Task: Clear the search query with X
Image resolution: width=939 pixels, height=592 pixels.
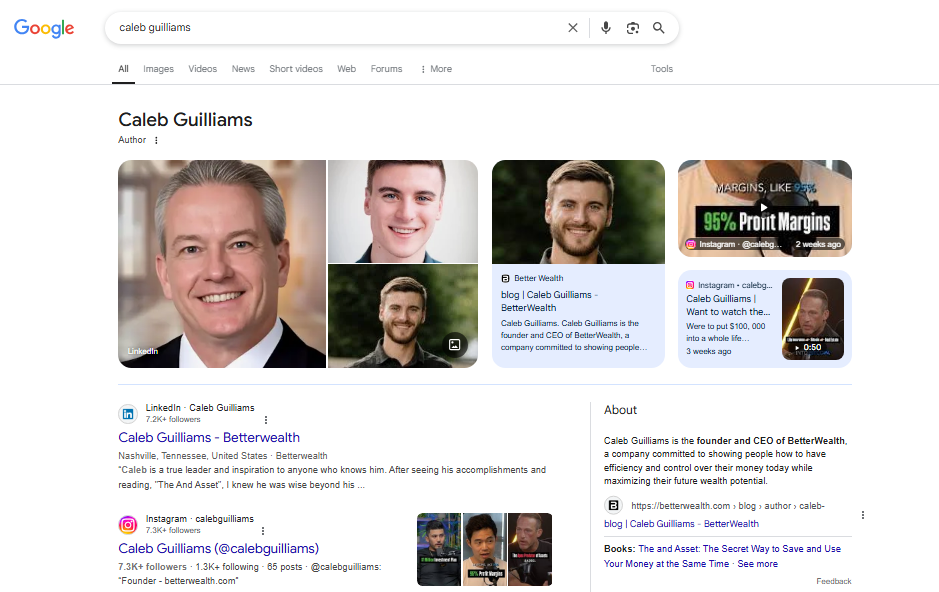Action: [573, 28]
